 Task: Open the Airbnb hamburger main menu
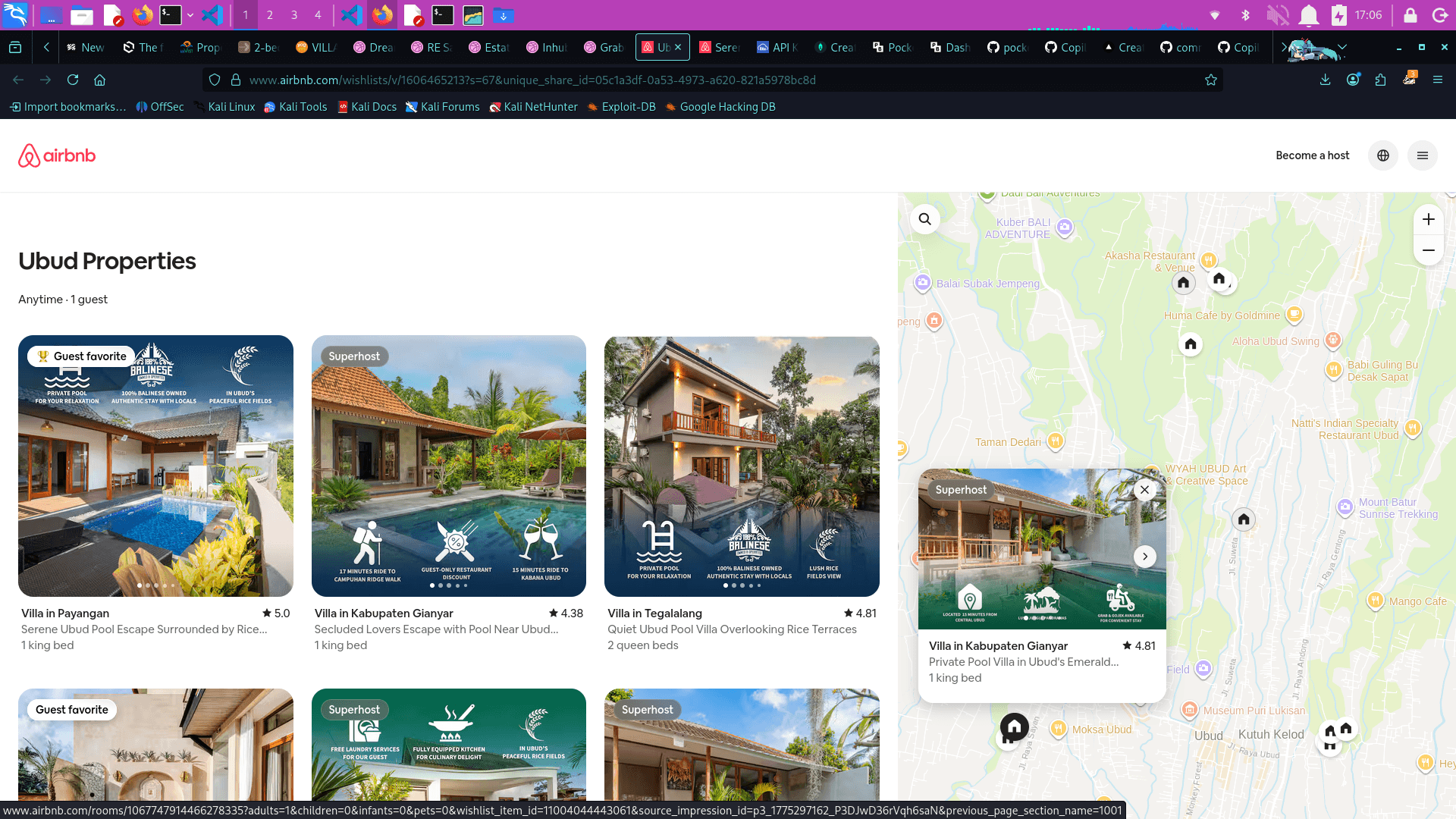(1423, 155)
